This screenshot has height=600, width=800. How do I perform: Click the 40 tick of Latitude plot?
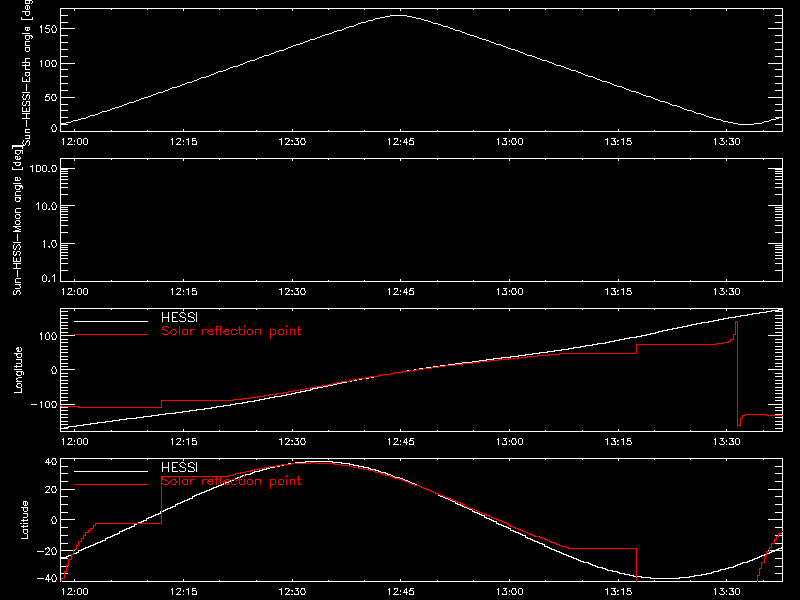click(51, 462)
